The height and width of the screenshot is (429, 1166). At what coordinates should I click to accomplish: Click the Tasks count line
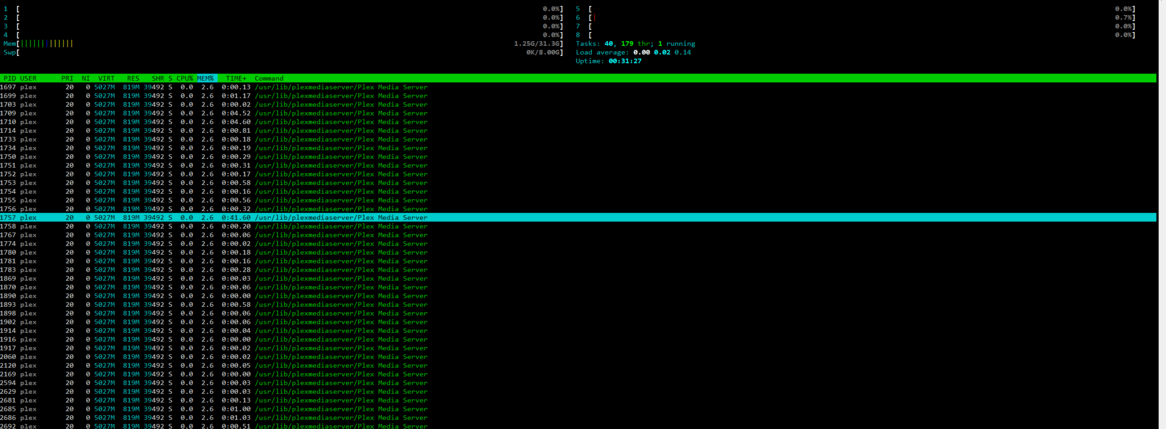pos(635,44)
